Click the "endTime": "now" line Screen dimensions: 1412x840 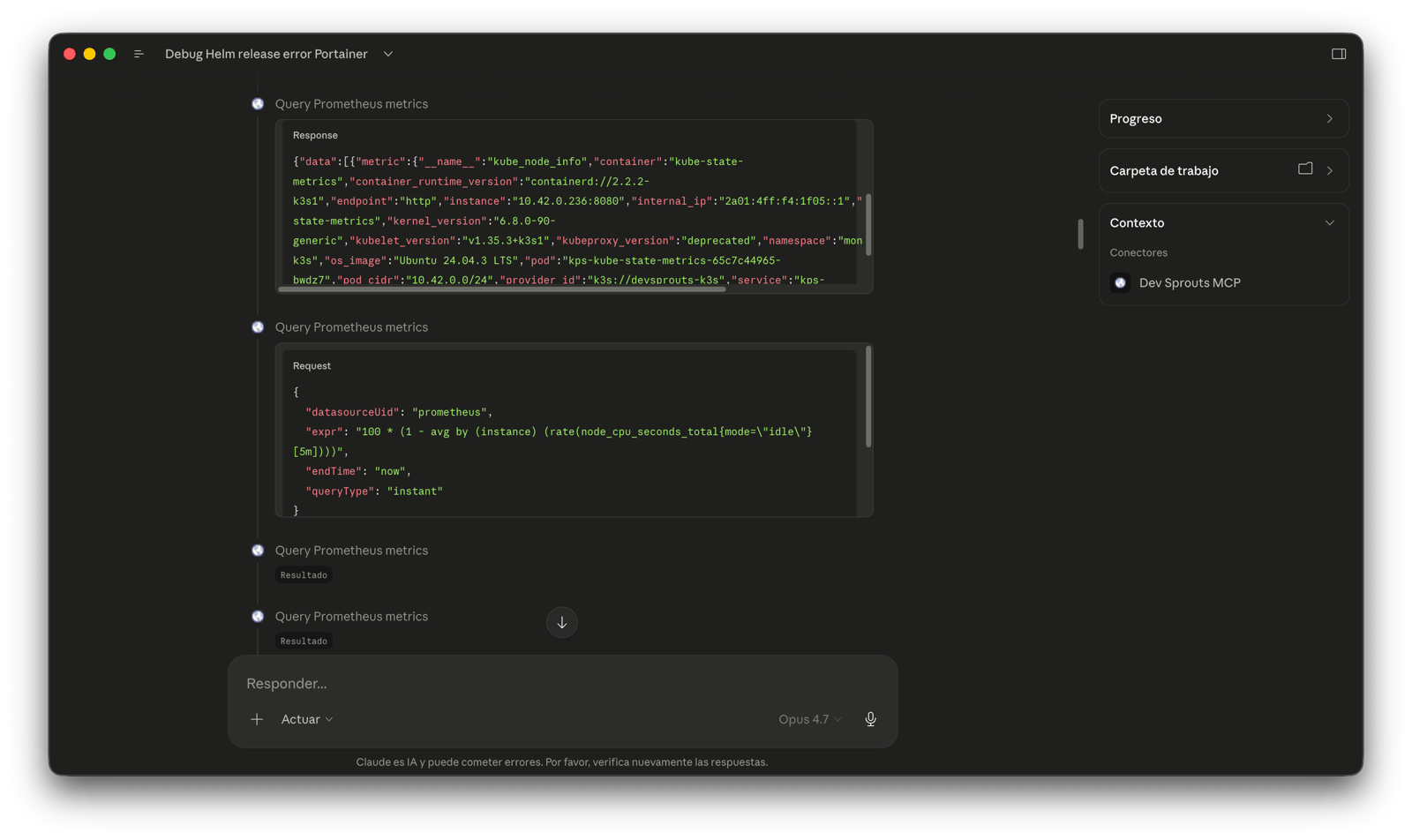tap(358, 471)
